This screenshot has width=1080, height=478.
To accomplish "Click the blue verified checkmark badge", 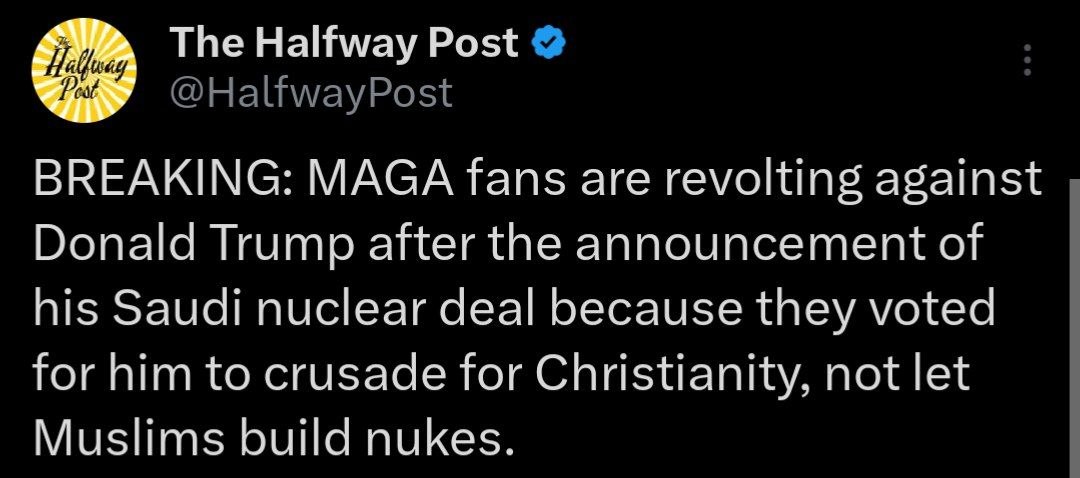I will [548, 44].
